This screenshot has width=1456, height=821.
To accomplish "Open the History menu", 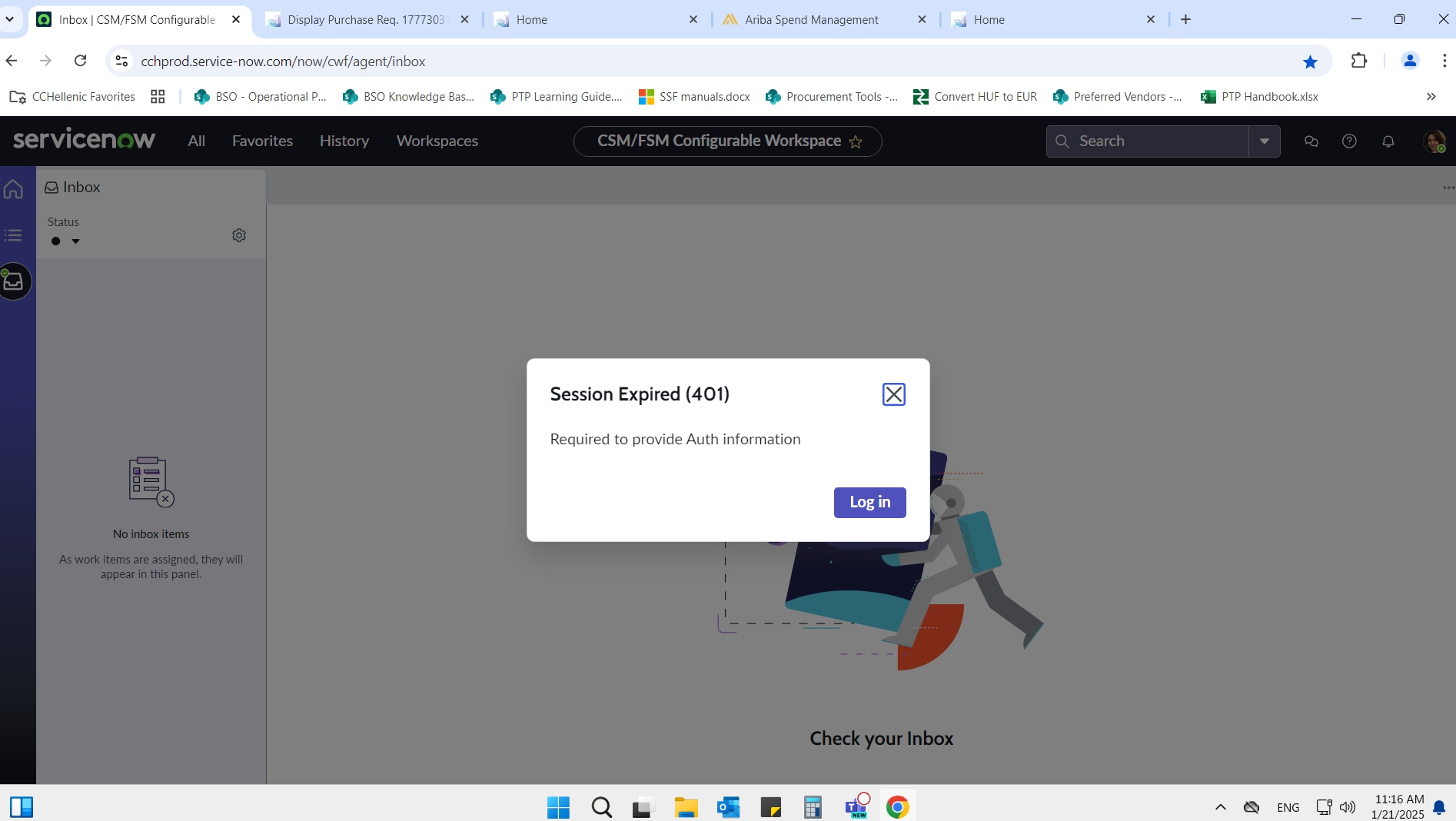I will [344, 141].
